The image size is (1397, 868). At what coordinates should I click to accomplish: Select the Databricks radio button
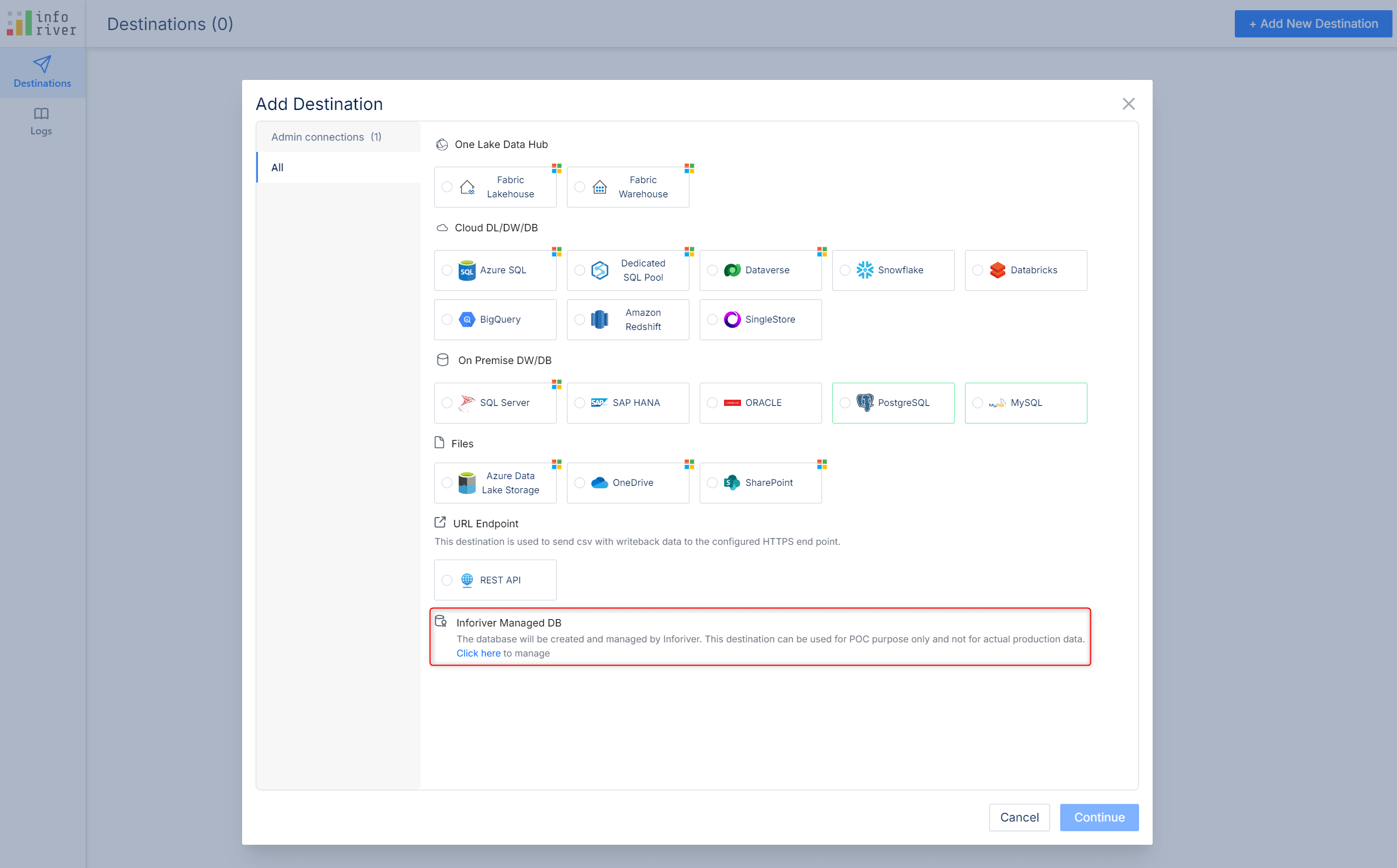point(977,270)
